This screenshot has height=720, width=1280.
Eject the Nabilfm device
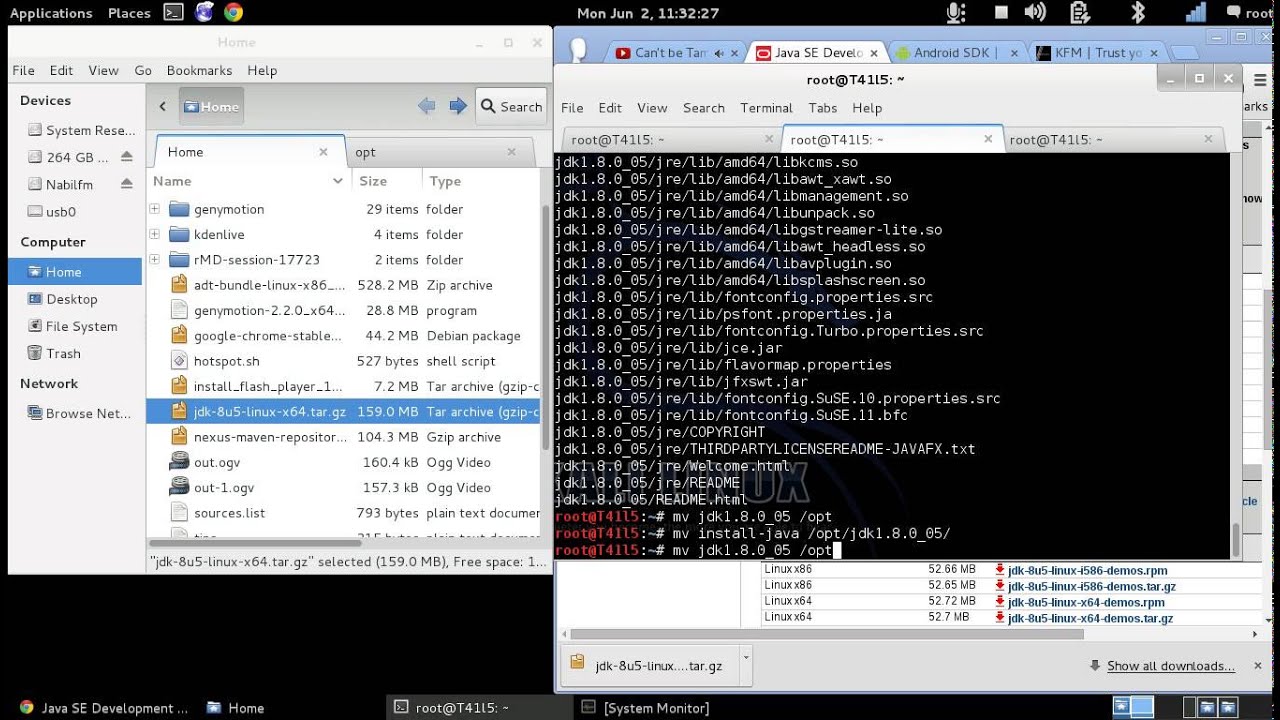click(x=126, y=184)
